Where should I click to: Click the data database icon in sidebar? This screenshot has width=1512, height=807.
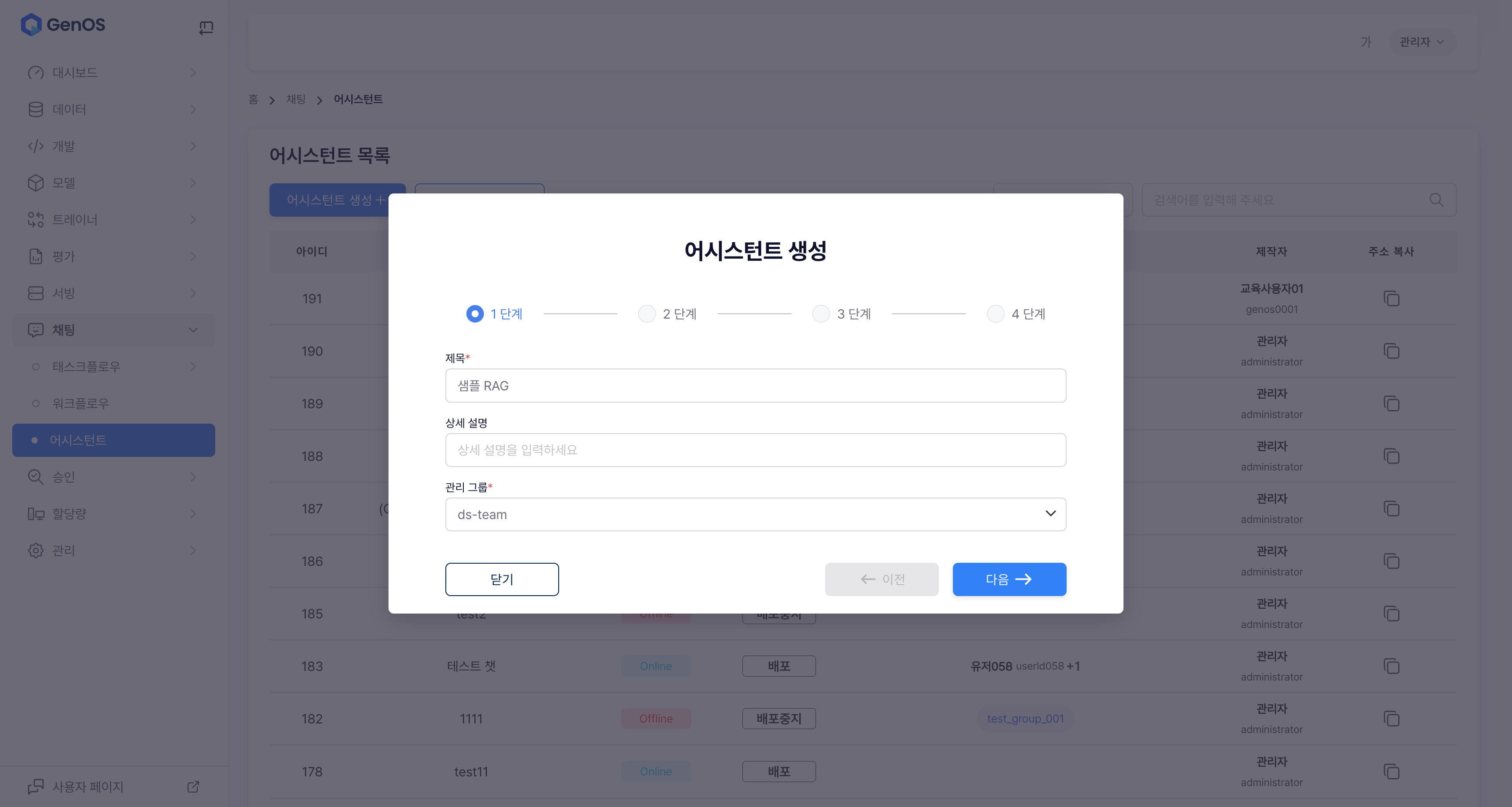click(x=36, y=109)
